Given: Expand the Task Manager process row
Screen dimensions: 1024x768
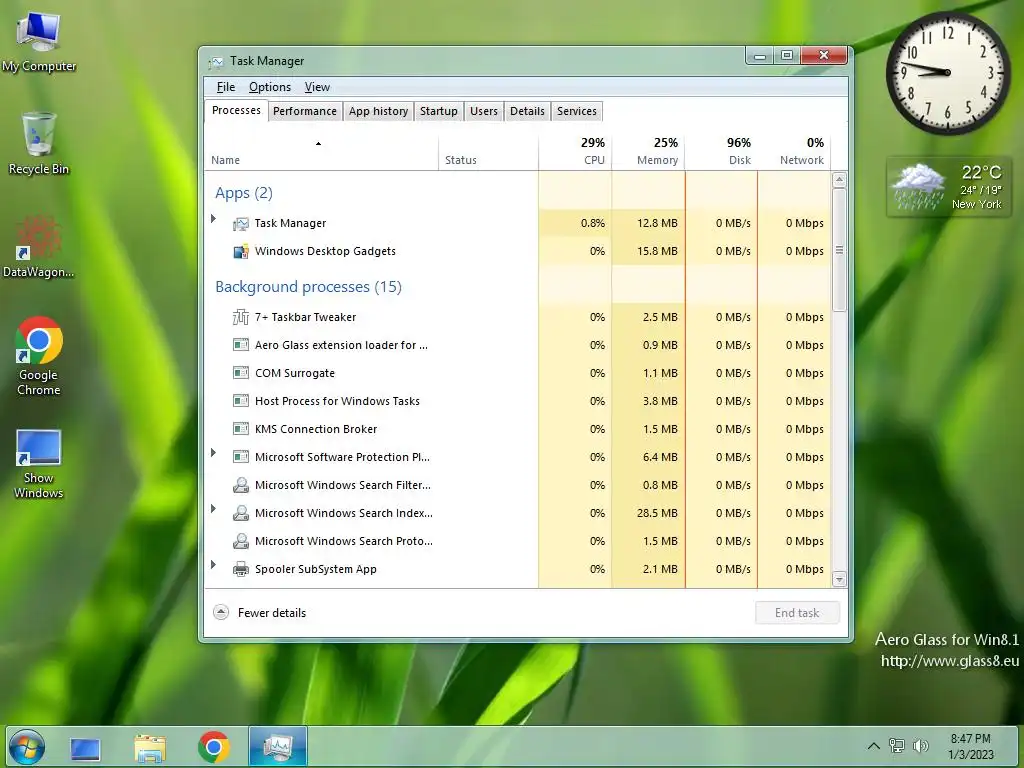Looking at the screenshot, I should 214,219.
